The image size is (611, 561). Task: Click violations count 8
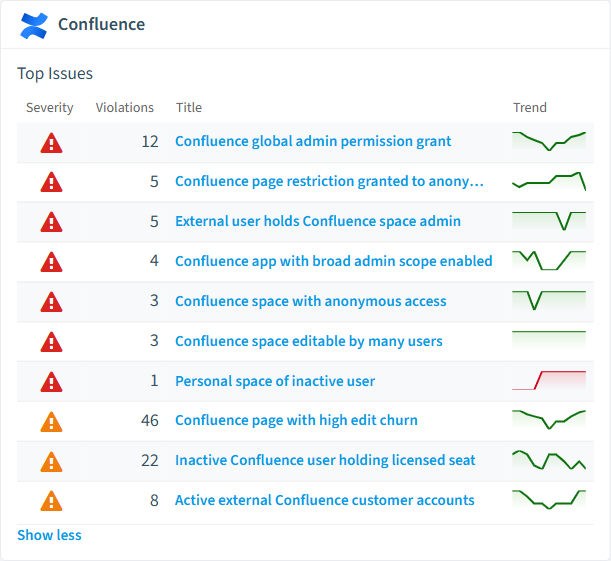coord(154,501)
